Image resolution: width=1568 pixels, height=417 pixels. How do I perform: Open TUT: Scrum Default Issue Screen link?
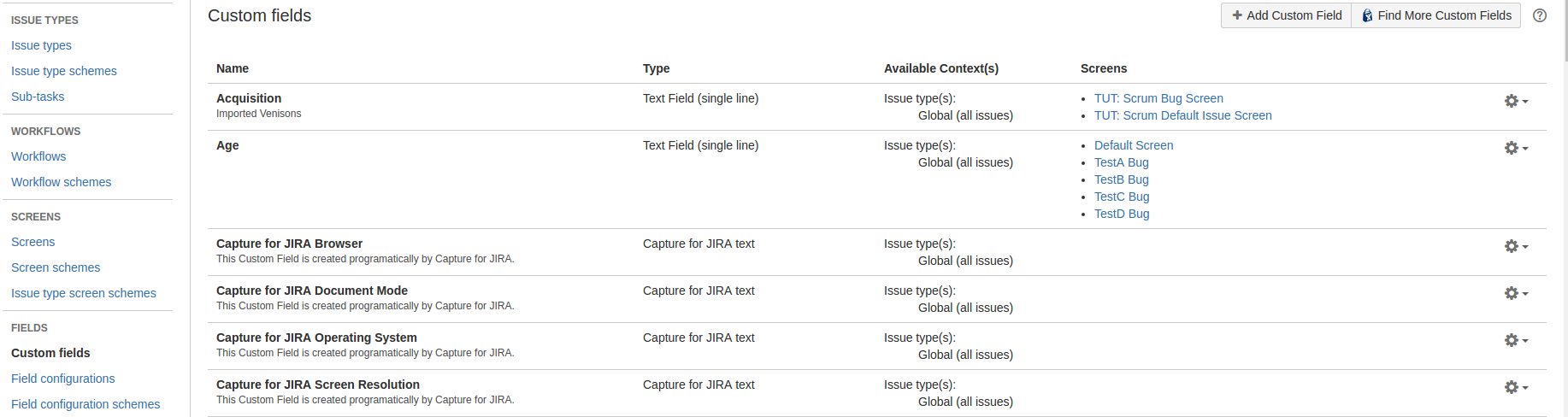1183,115
